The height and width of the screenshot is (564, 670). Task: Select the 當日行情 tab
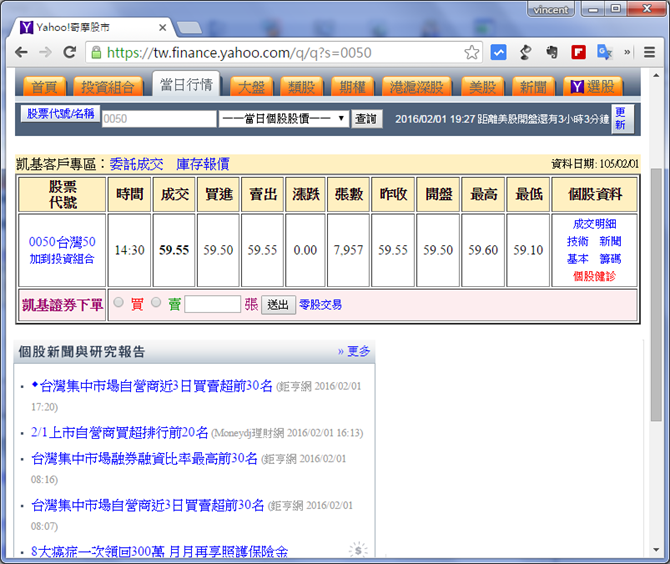[x=186, y=84]
